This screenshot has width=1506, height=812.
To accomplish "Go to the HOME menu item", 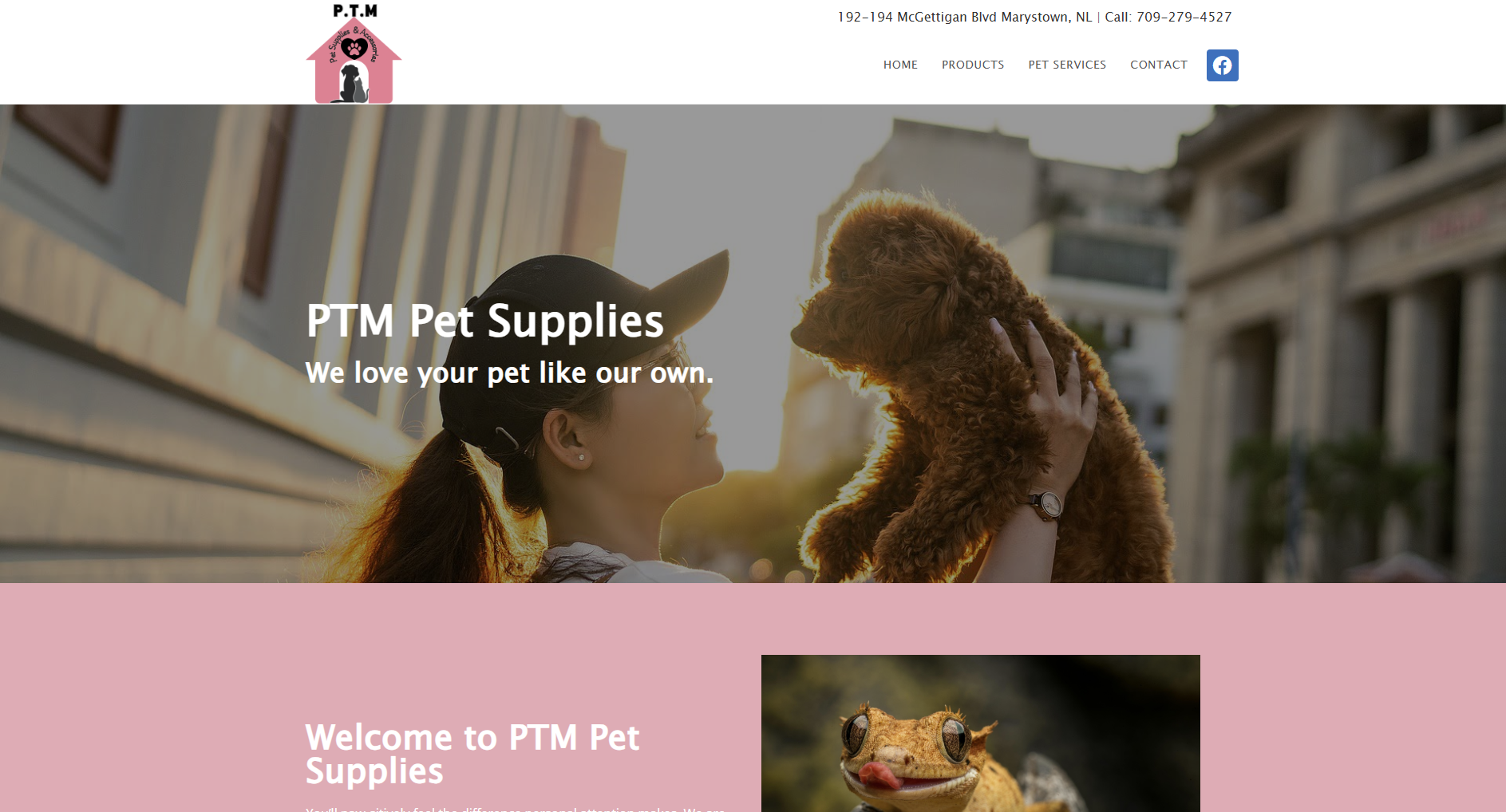I will point(900,65).
